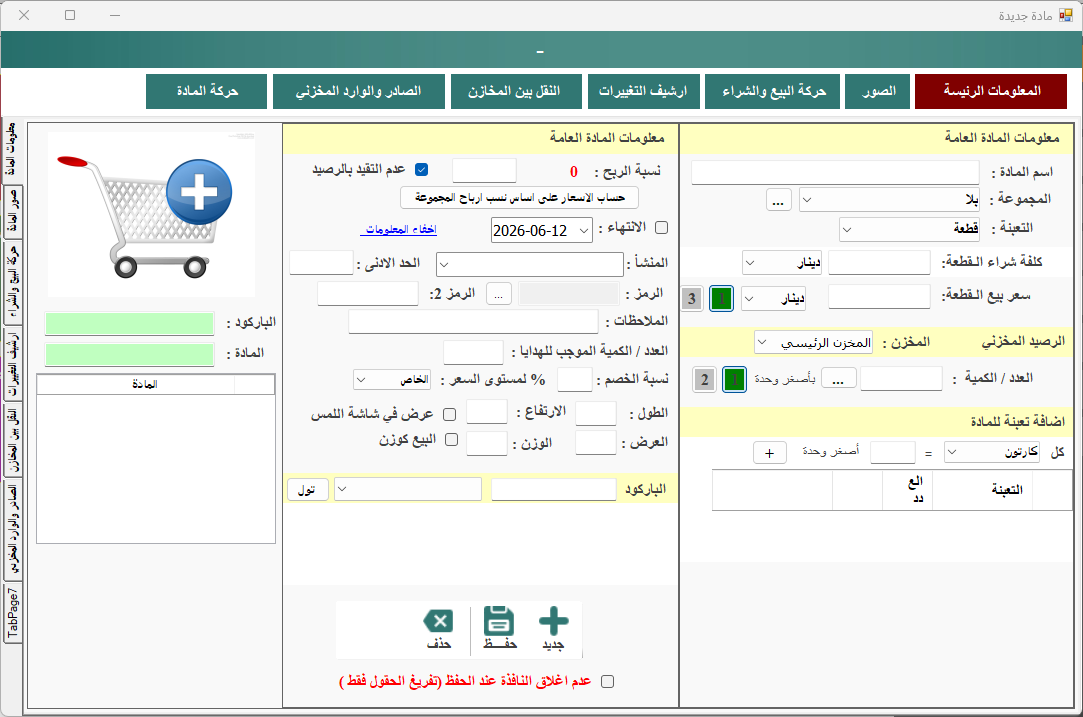Click the الملاحظات notes field
Screen dimensions: 1083x717
click(473, 321)
